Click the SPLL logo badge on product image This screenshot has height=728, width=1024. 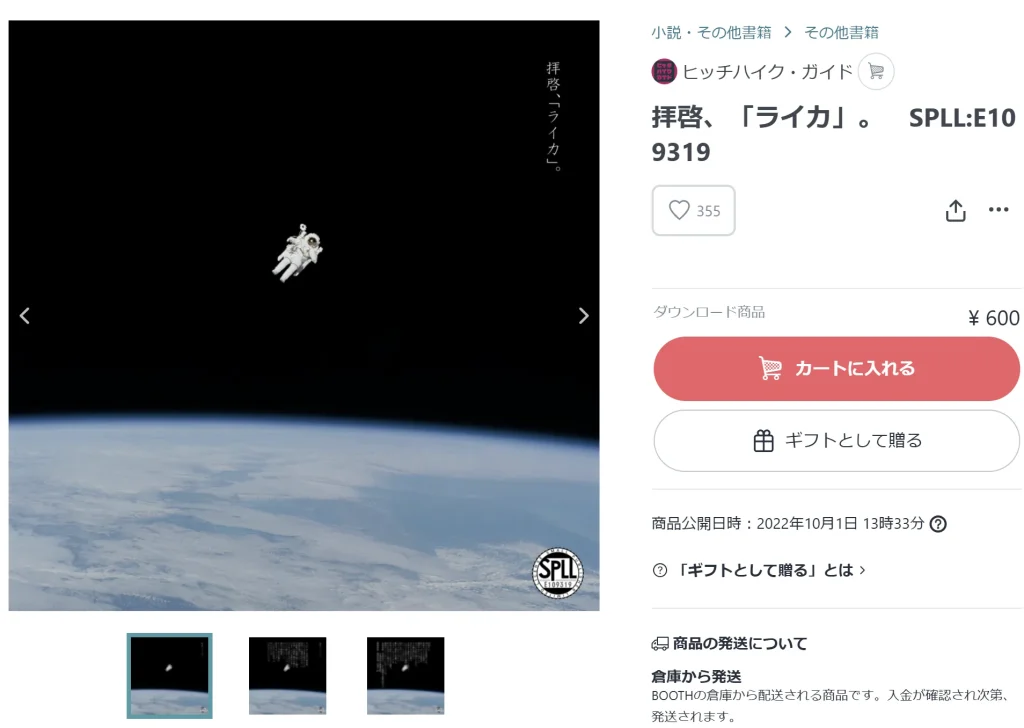tap(558, 573)
